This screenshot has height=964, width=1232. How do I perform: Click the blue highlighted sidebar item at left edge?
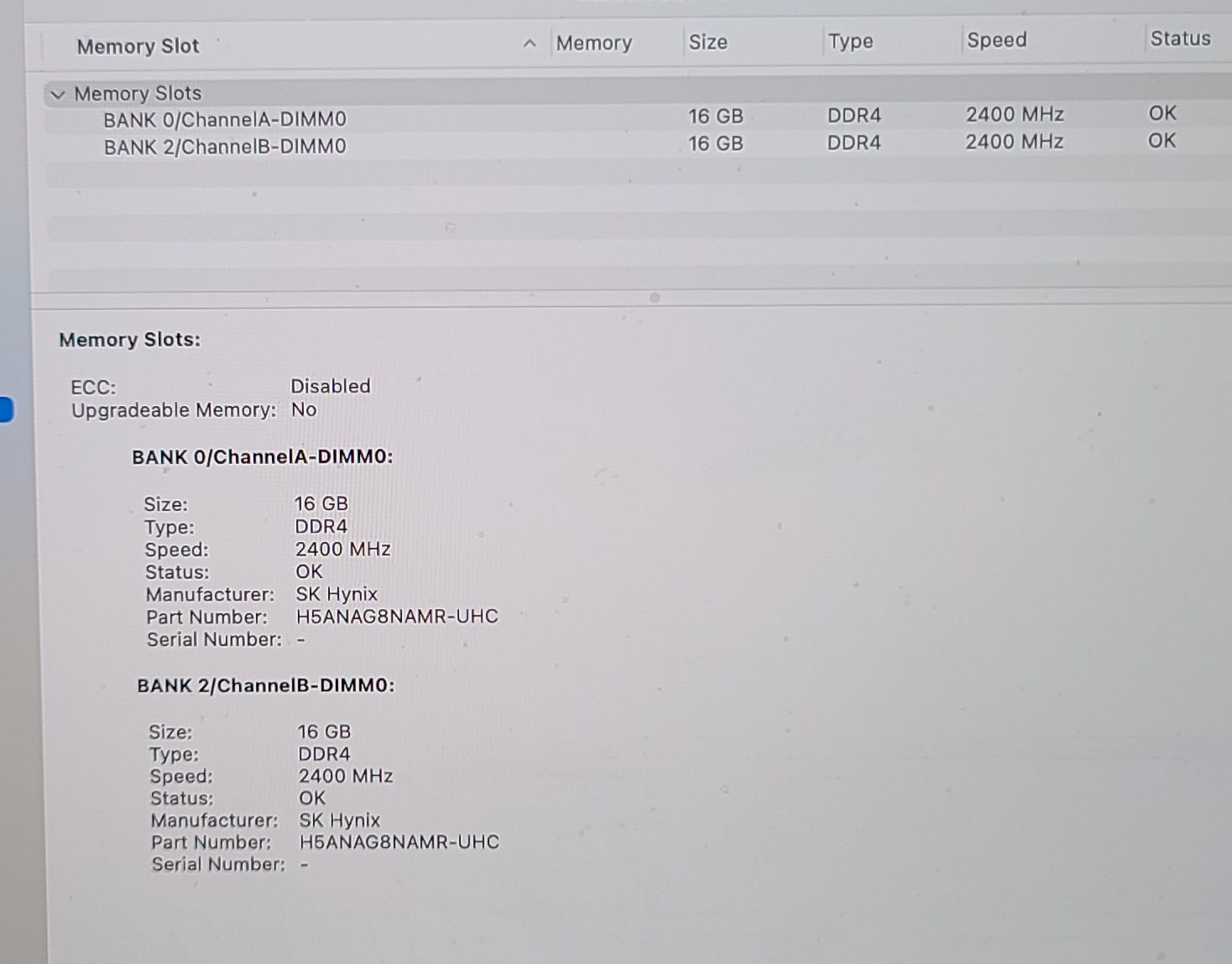(x=6, y=409)
